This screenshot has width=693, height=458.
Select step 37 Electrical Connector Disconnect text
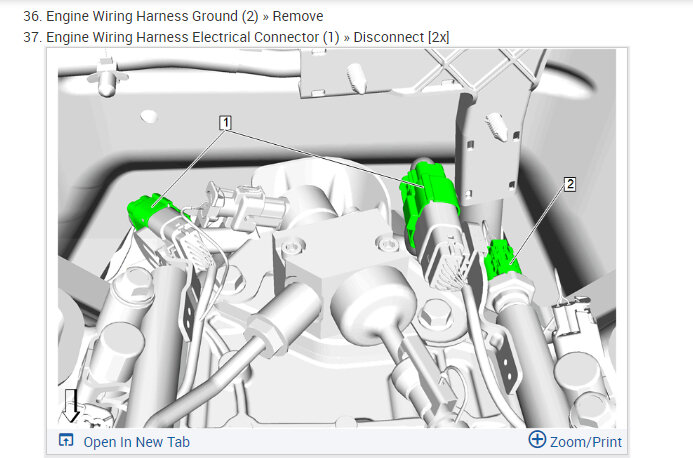point(236,37)
